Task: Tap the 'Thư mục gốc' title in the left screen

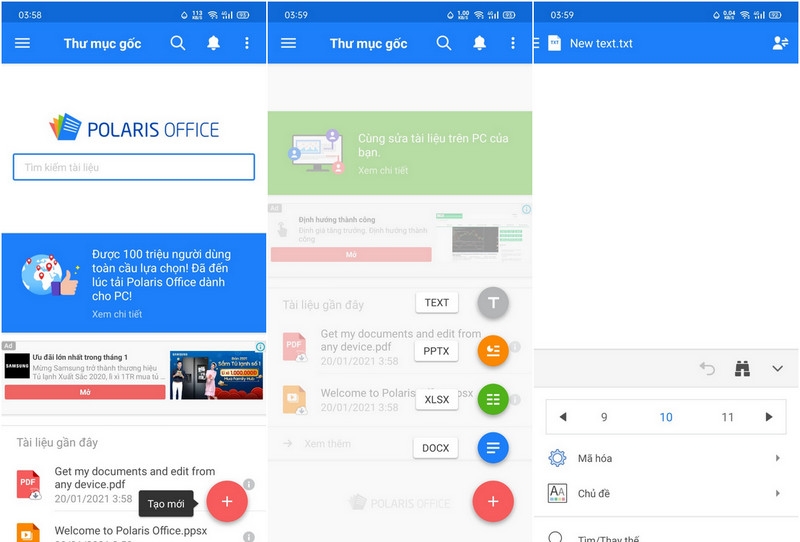Action: [103, 43]
